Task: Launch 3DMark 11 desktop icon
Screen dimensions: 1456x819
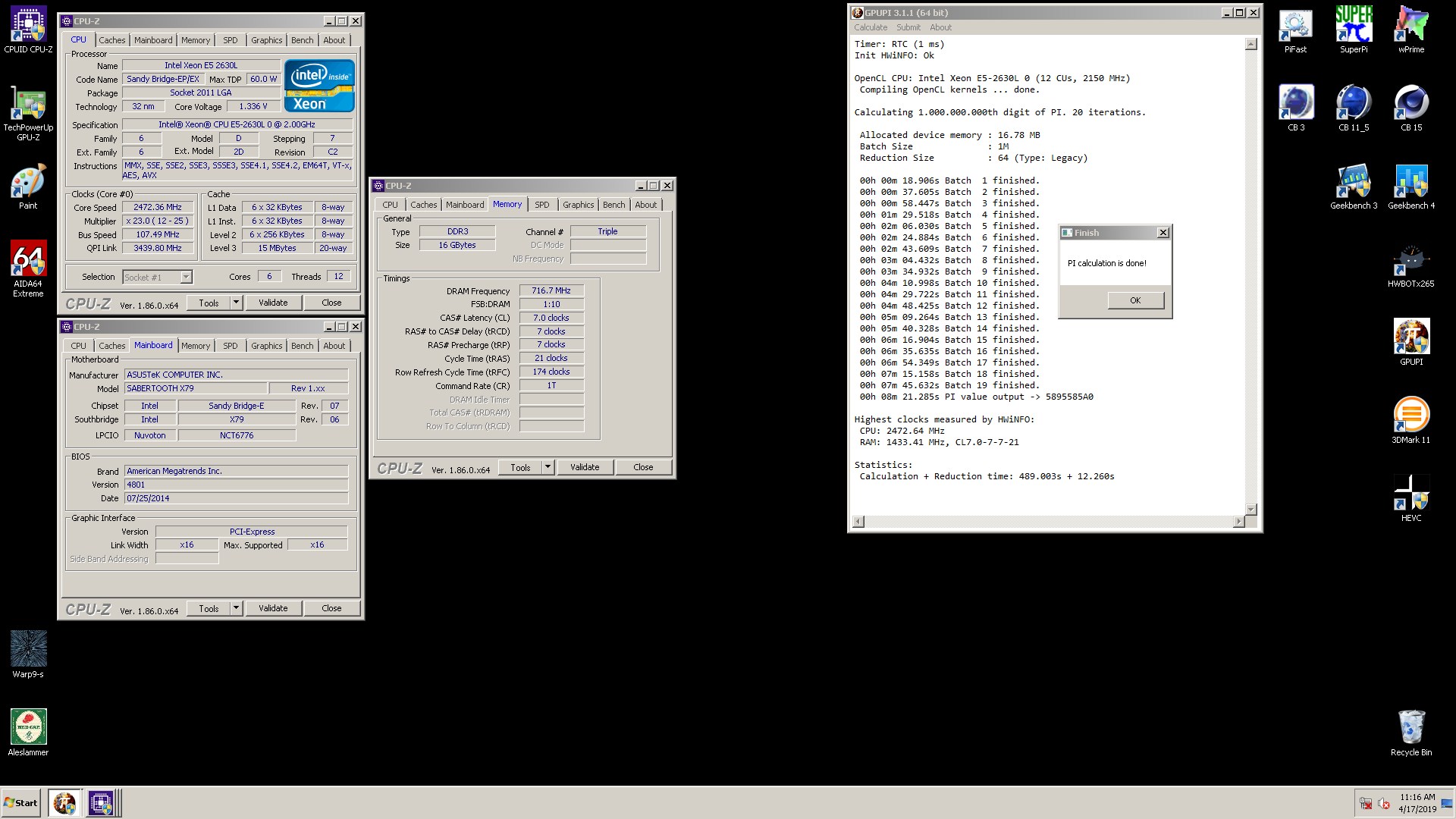Action: point(1411,421)
